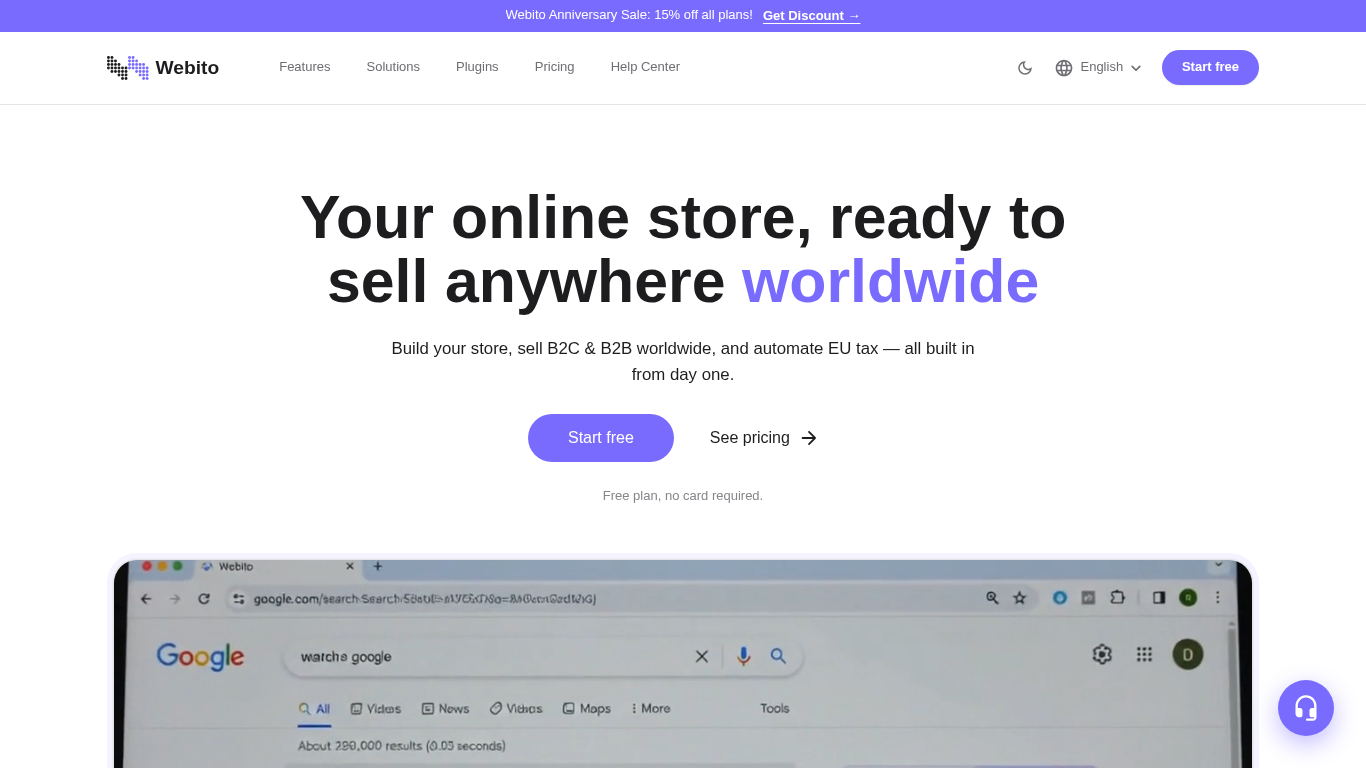This screenshot has height=768, width=1366.
Task: Open the support chat headset button
Action: click(x=1306, y=708)
